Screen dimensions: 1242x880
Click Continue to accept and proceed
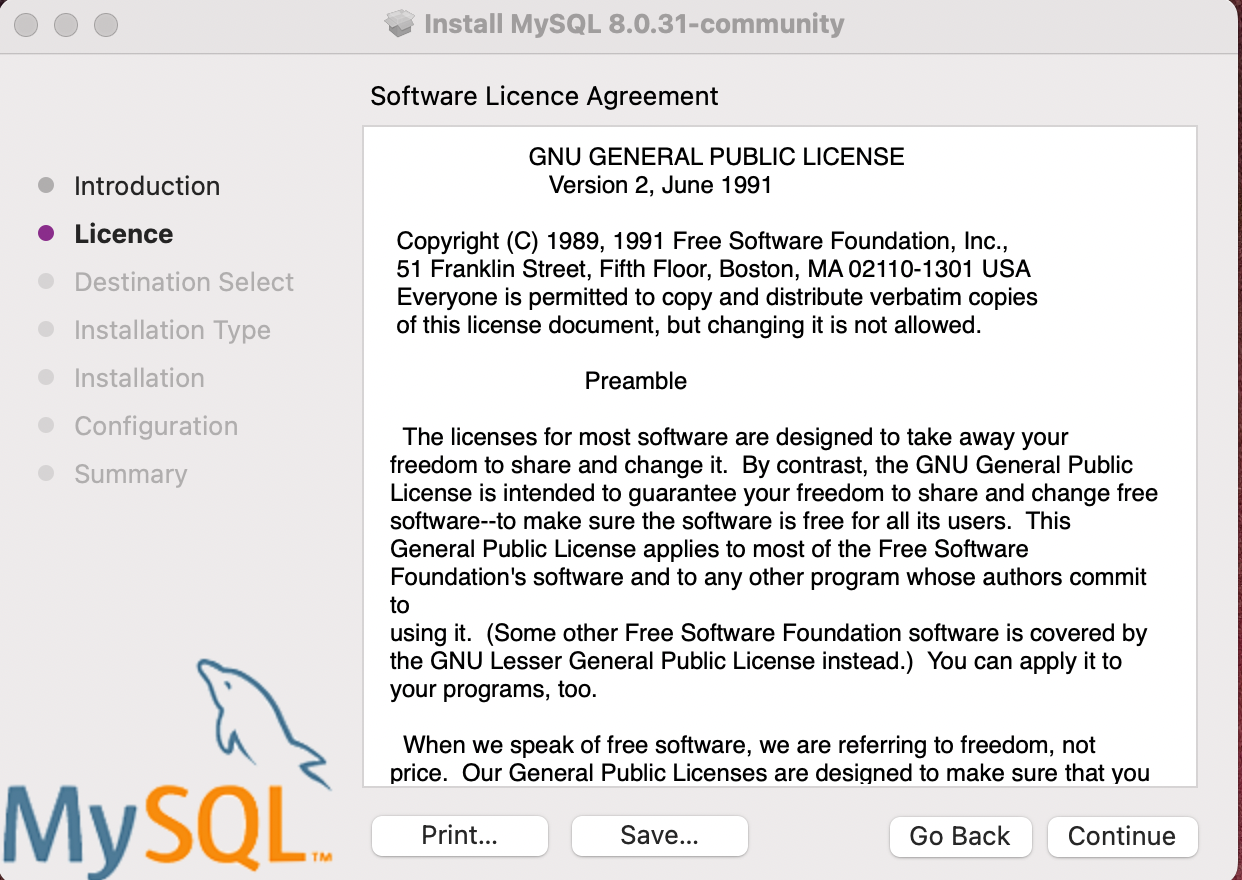[1122, 836]
